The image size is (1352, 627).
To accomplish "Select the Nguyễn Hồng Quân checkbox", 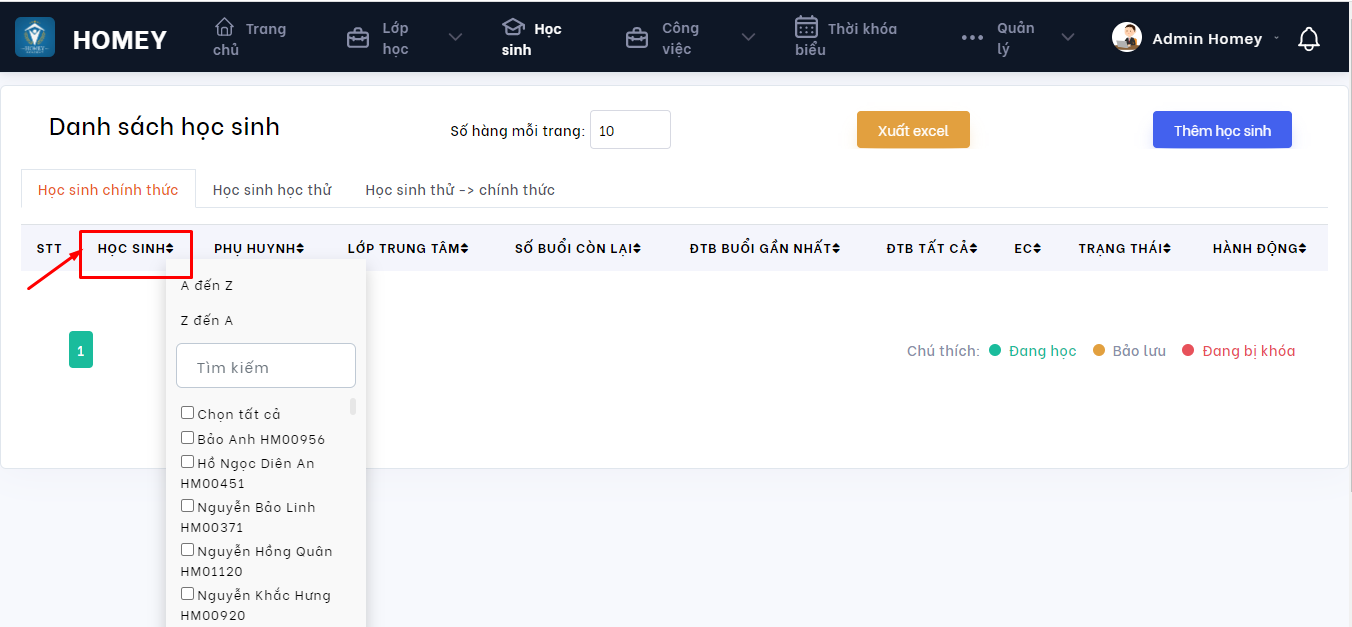I will 187,550.
